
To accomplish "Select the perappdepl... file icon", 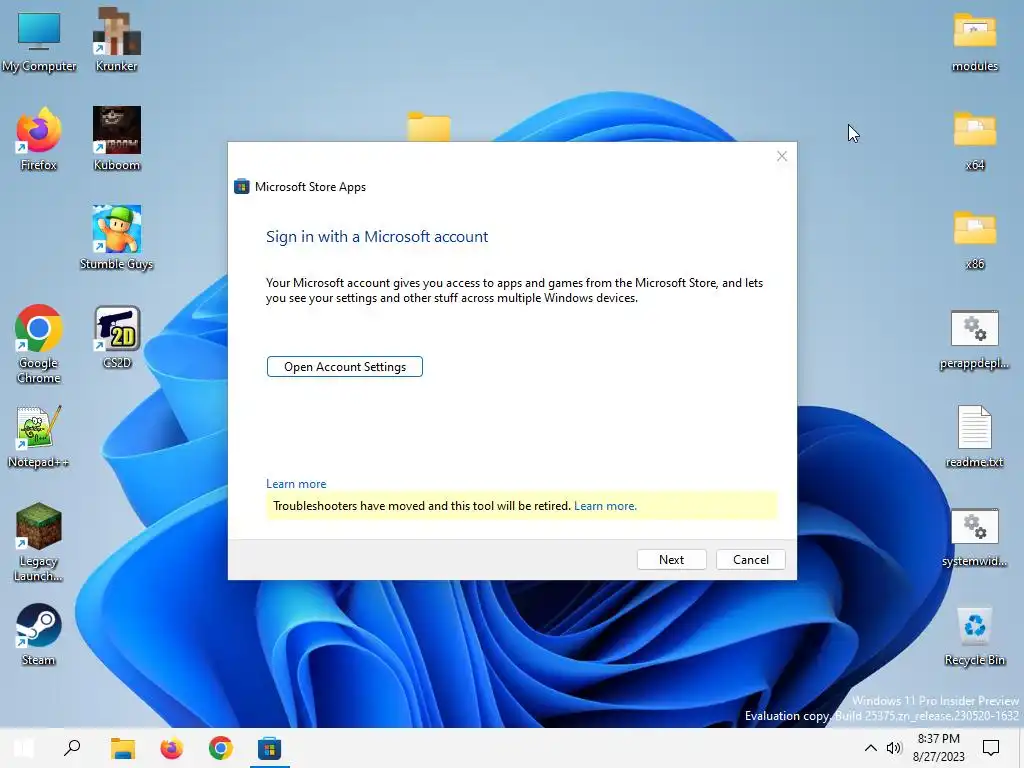I will [x=974, y=340].
